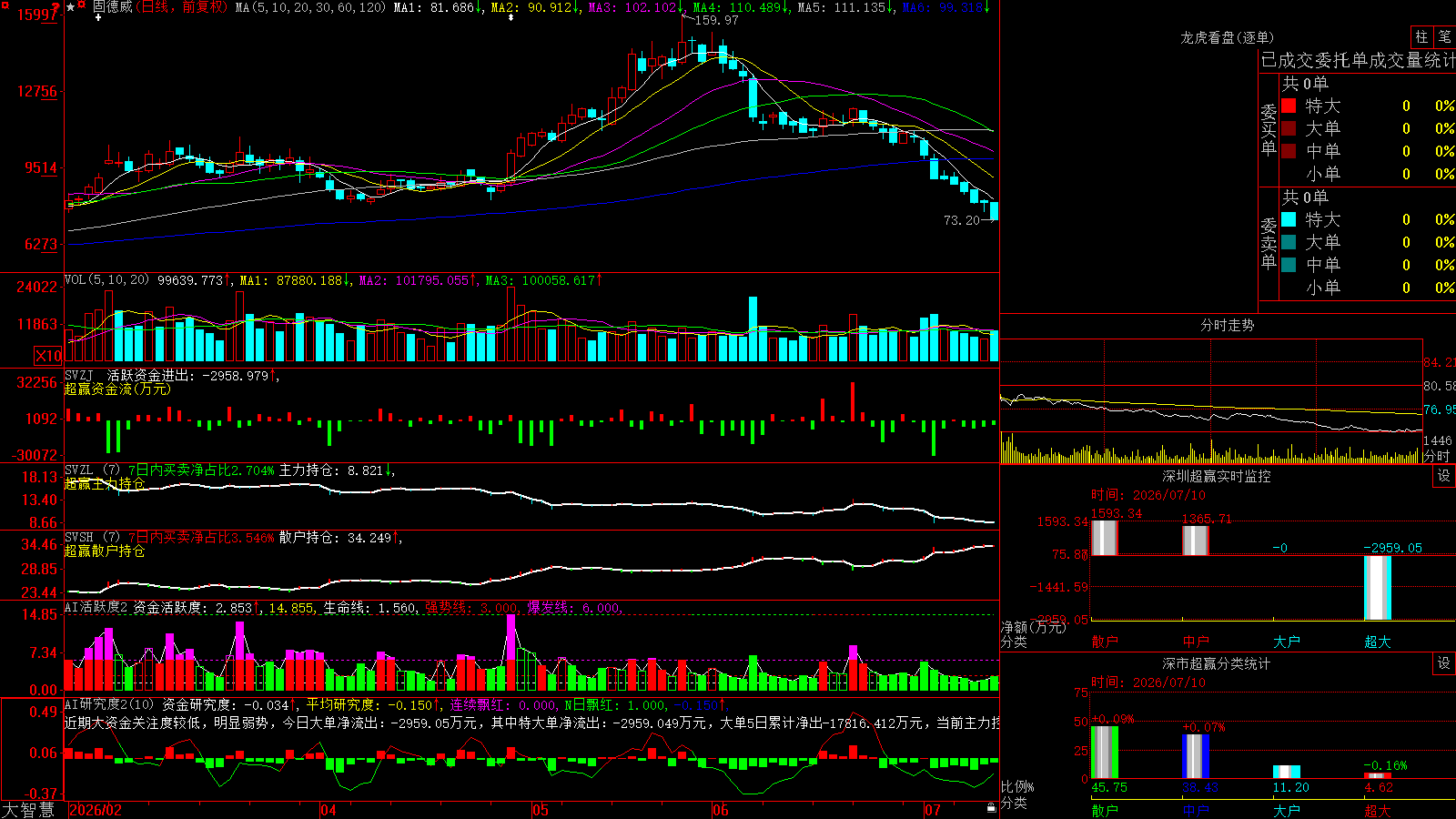Click the teal 中单 sell order swatch
The height and width of the screenshot is (819, 1456).
pos(1289,265)
